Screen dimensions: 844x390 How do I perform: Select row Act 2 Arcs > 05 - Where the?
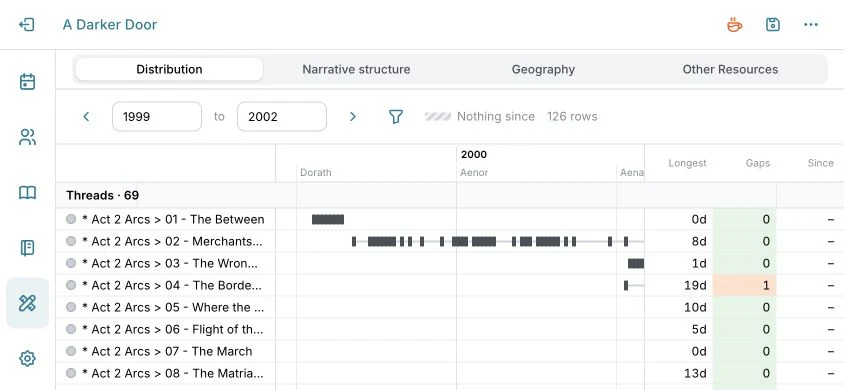(173, 307)
